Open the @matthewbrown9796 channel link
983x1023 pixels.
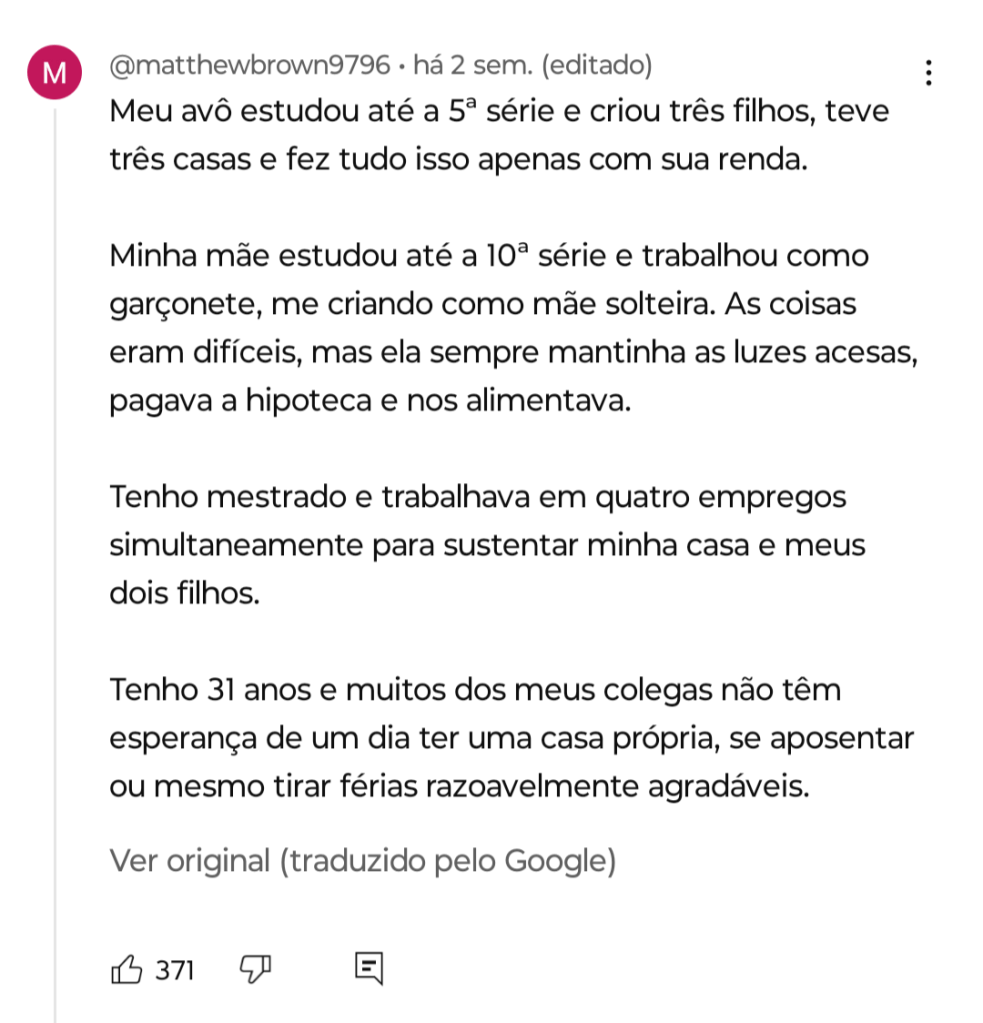click(249, 66)
